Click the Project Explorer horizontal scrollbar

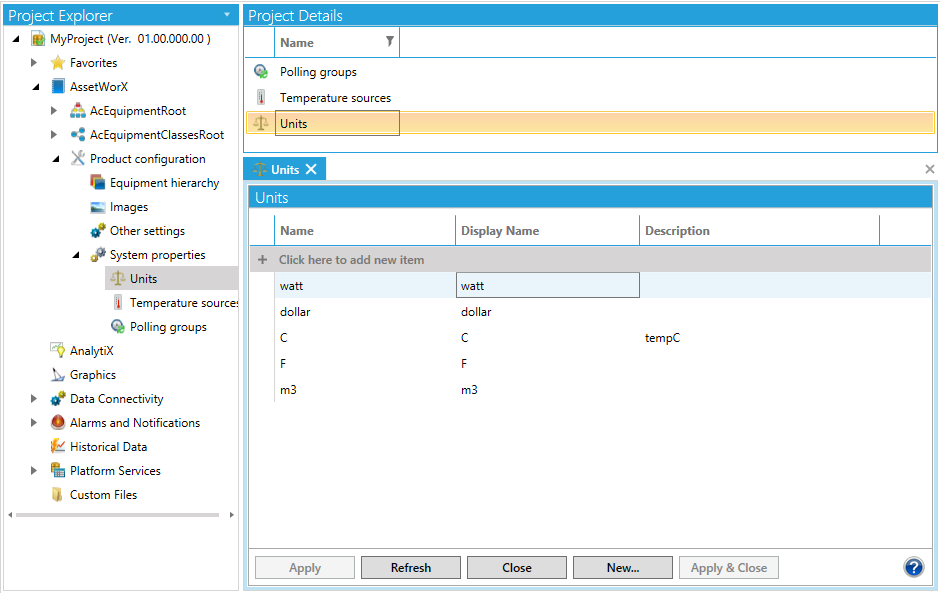coord(118,515)
